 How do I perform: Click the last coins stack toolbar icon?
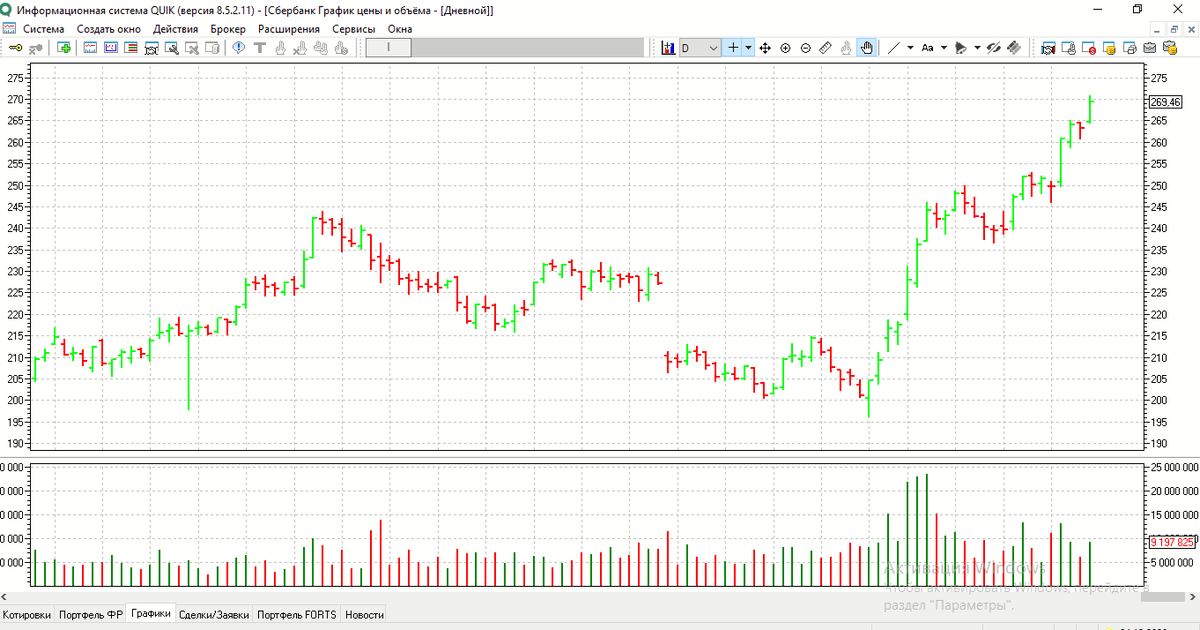click(1168, 47)
